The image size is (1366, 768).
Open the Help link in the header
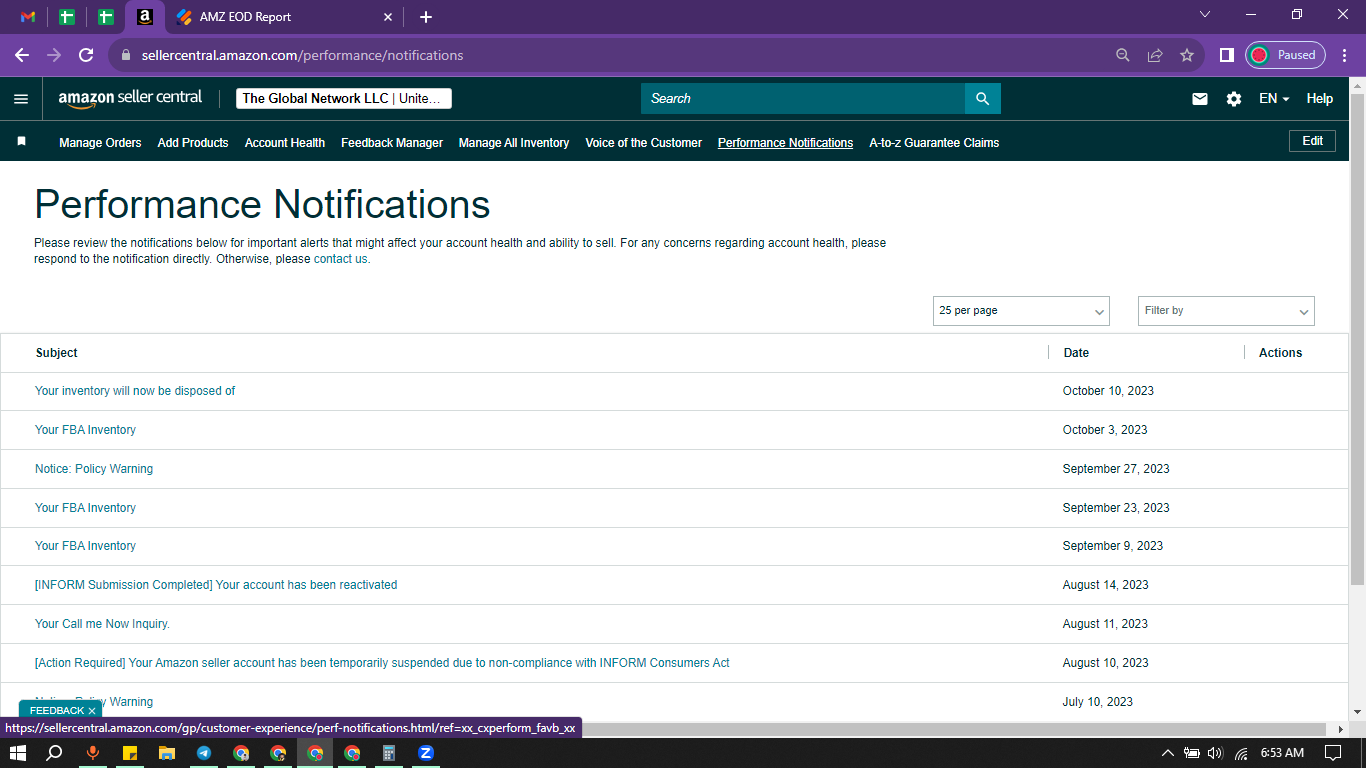pos(1320,99)
